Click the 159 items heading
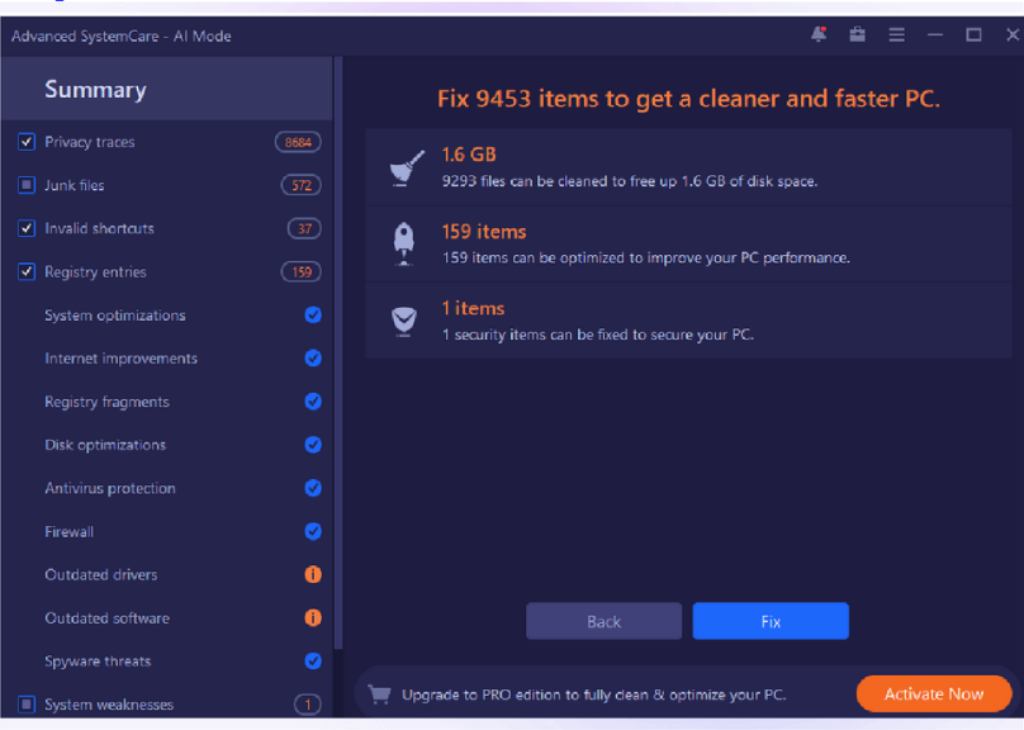 click(x=484, y=232)
